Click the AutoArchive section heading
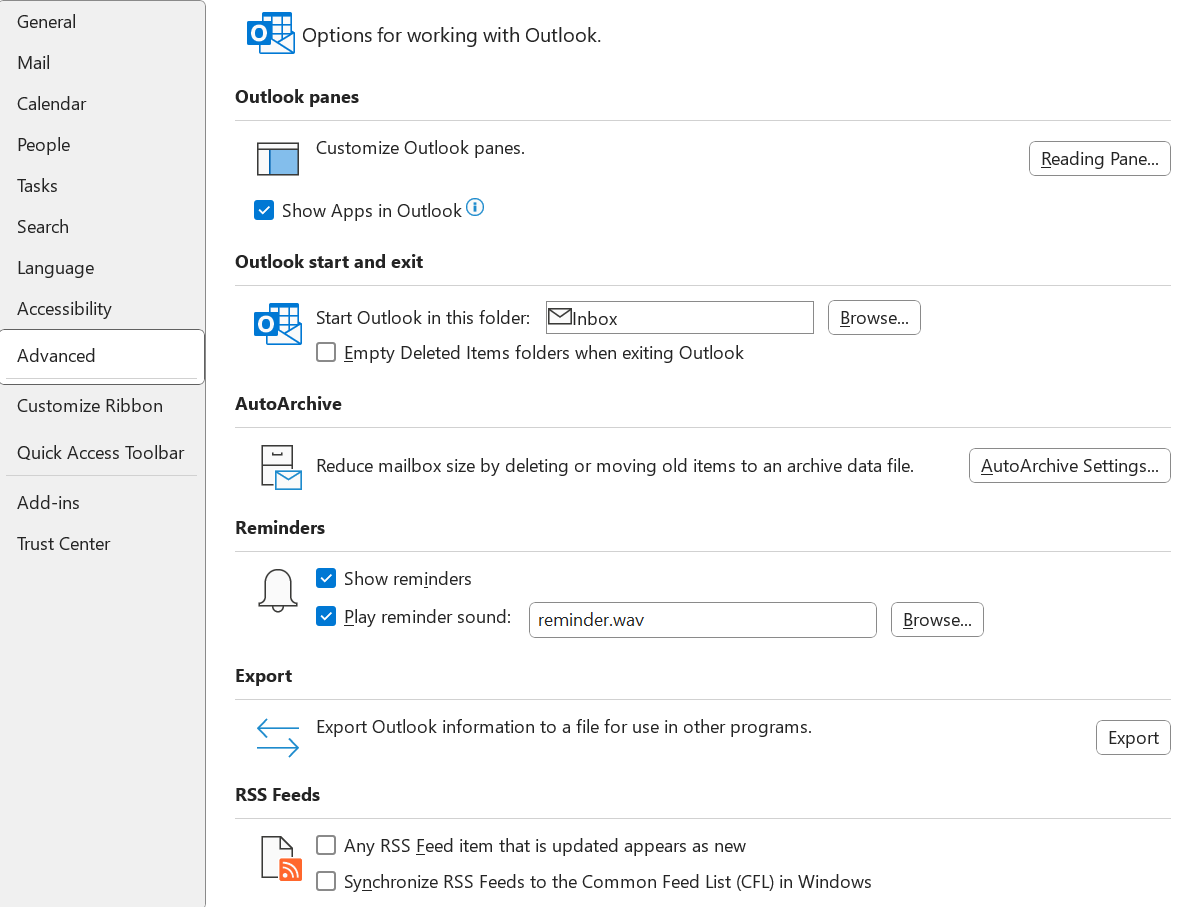1183x907 pixels. point(288,404)
